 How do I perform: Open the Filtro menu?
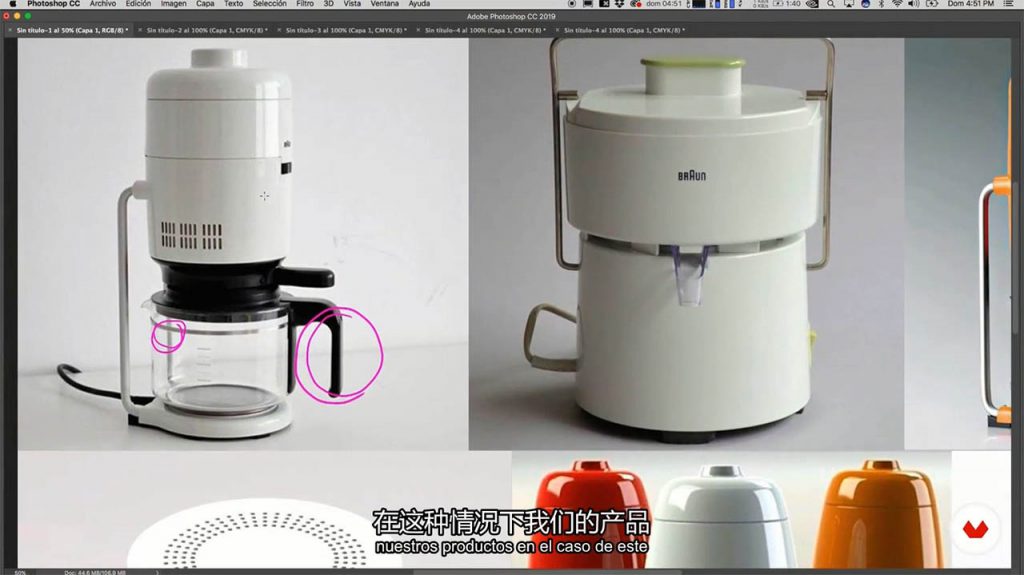[305, 4]
